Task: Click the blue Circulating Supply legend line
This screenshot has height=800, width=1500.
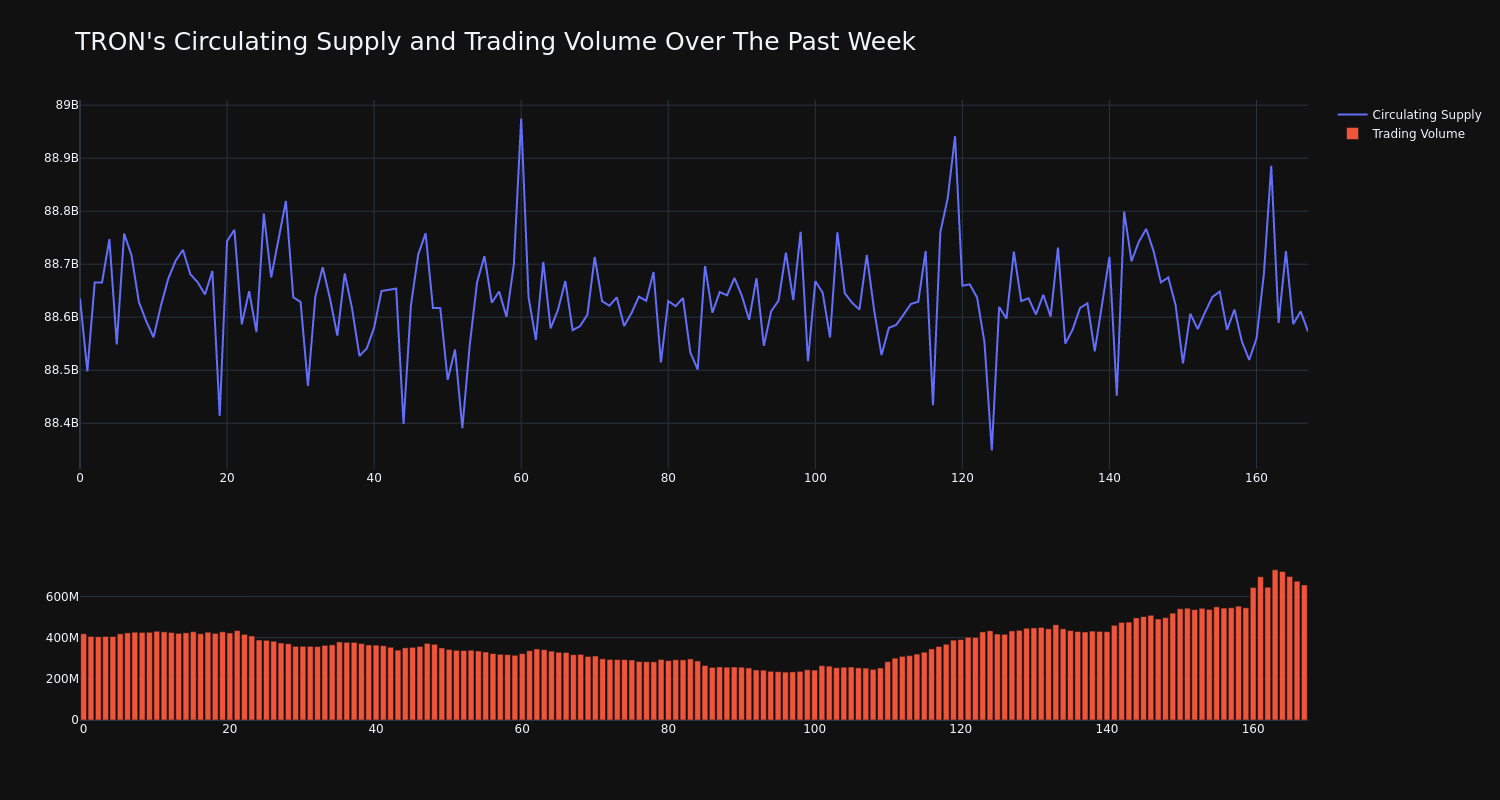Action: [x=1352, y=115]
